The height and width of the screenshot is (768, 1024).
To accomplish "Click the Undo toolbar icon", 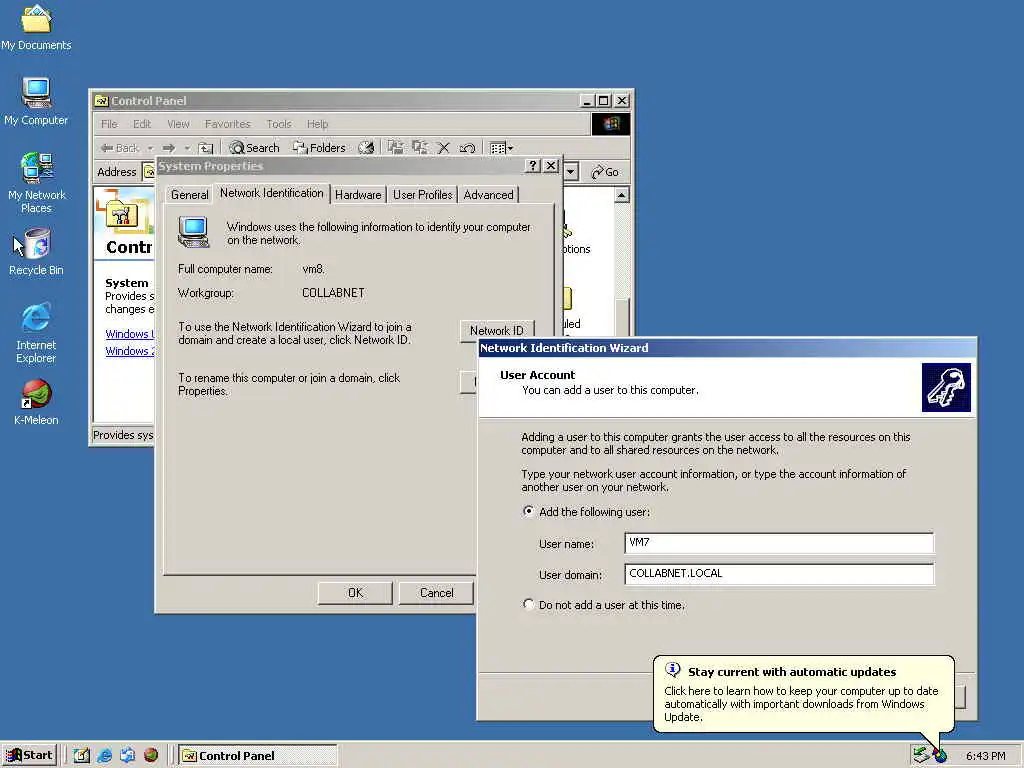I will 468,148.
